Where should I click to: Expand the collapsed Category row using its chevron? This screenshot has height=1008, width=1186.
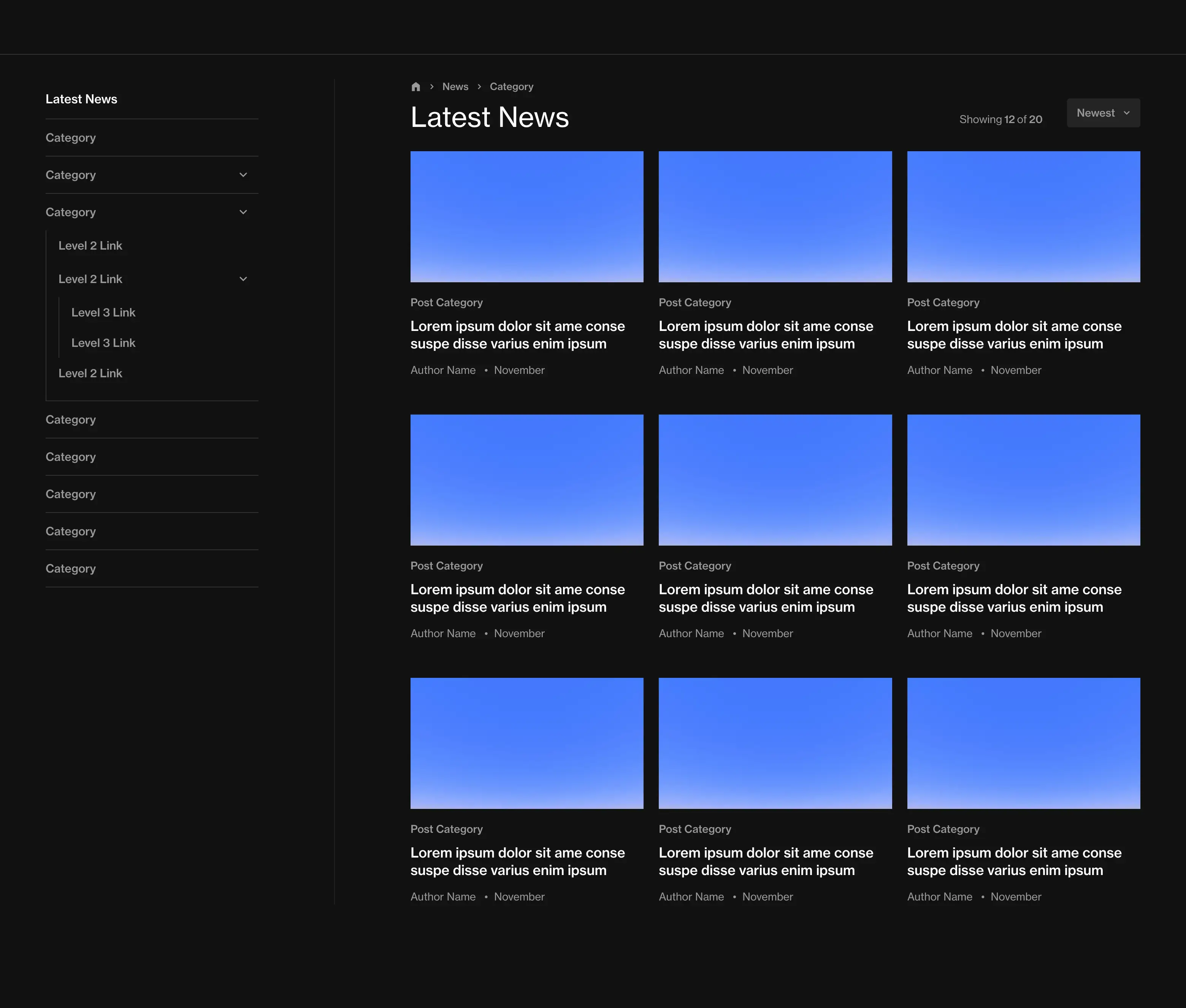pos(243,175)
